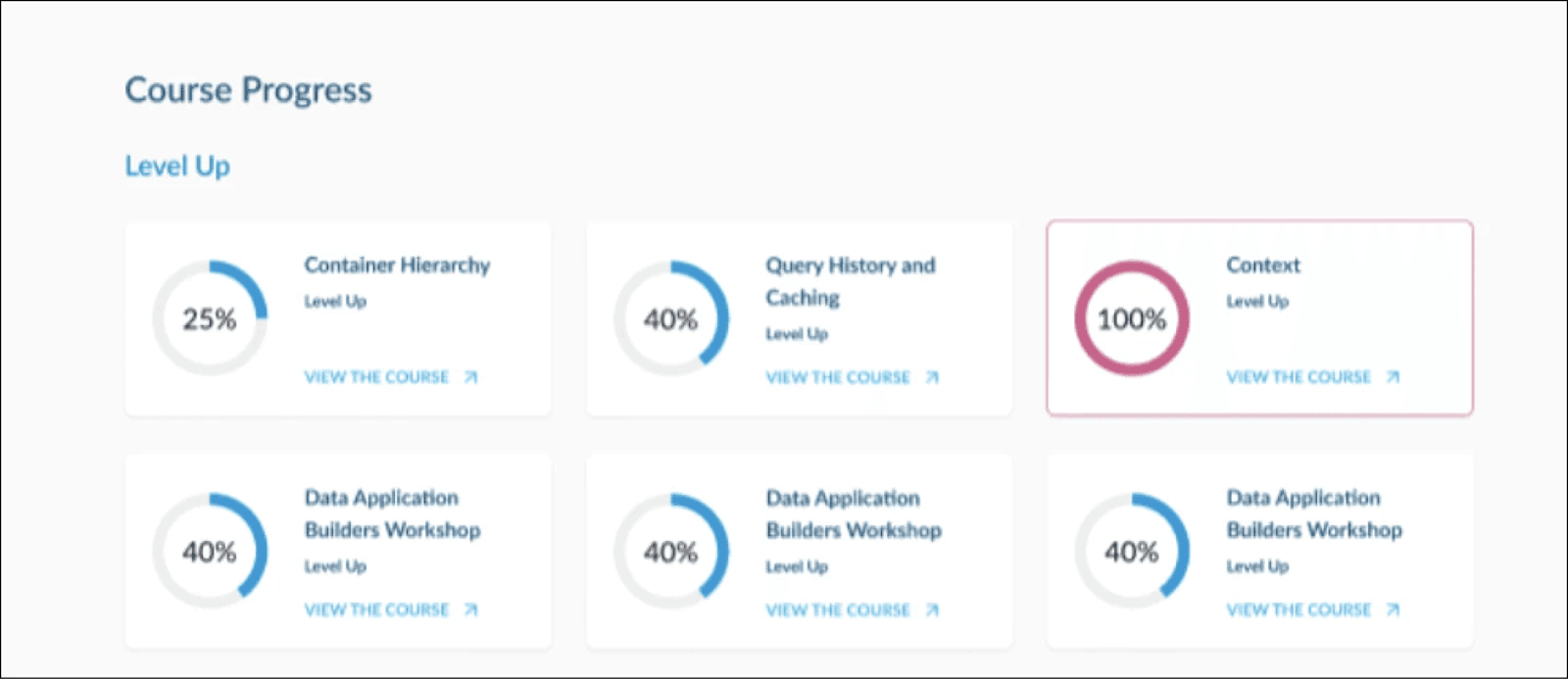Select the Container Hierarchy course card
The image size is (1568, 679).
(x=337, y=318)
